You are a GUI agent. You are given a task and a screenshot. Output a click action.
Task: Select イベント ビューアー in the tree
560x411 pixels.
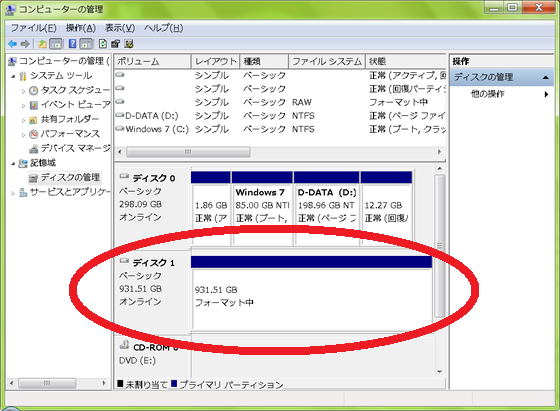coord(70,105)
